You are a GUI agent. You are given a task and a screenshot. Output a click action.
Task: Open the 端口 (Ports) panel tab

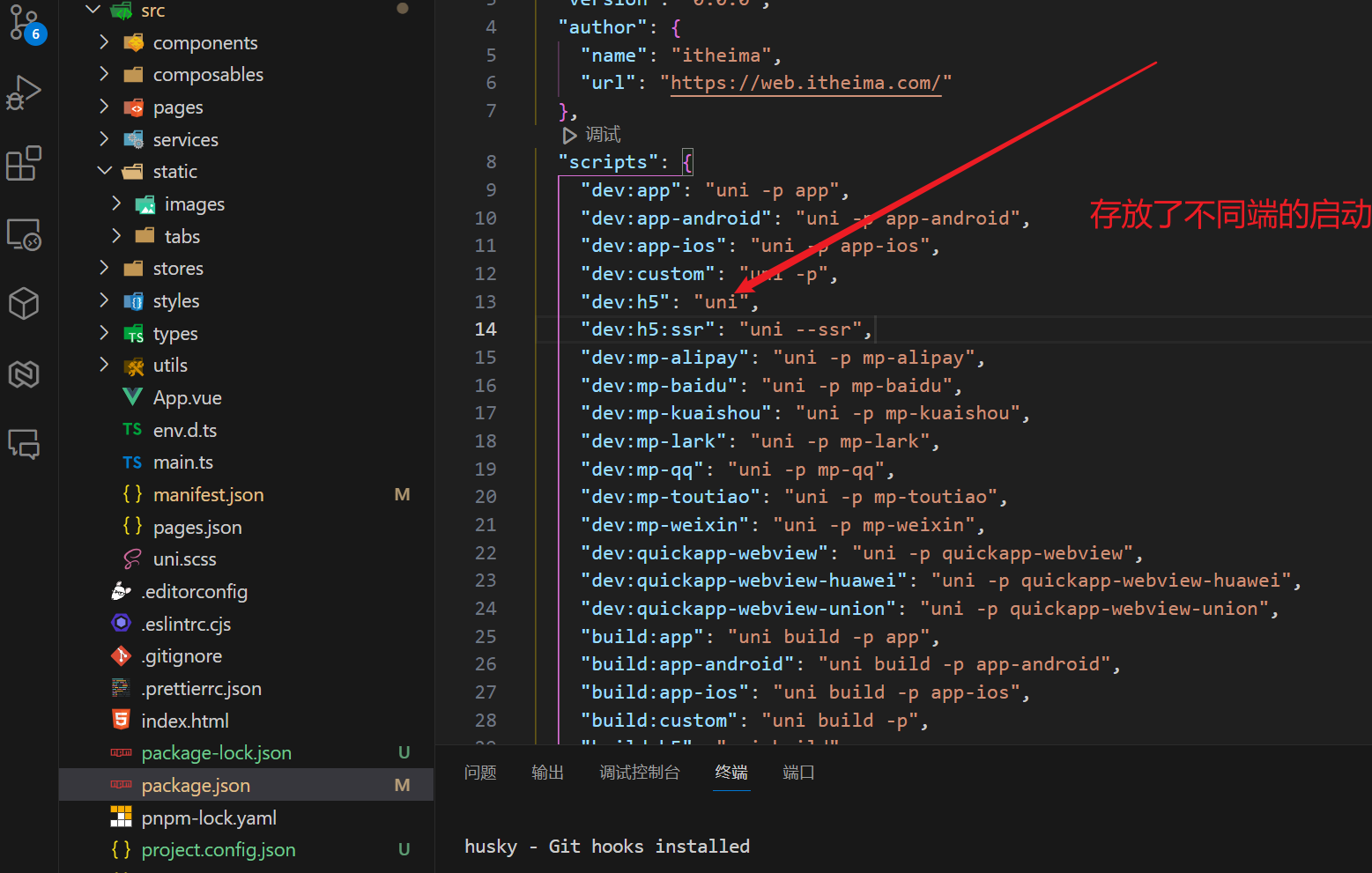(798, 773)
